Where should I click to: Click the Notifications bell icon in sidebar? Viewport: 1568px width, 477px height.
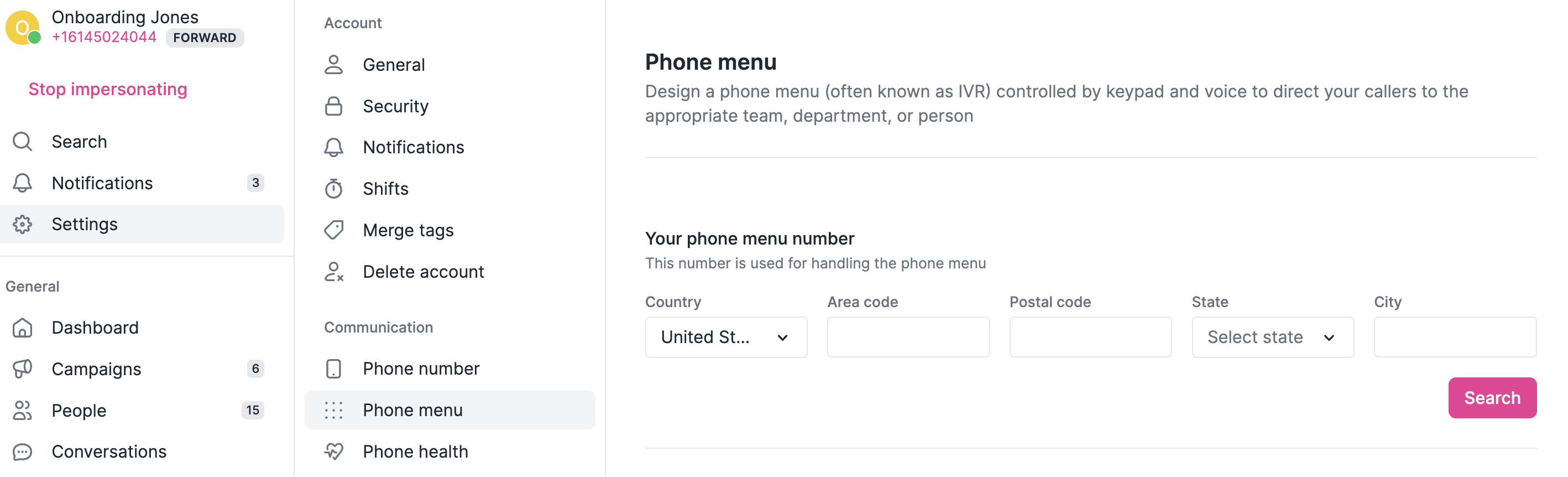(x=23, y=183)
